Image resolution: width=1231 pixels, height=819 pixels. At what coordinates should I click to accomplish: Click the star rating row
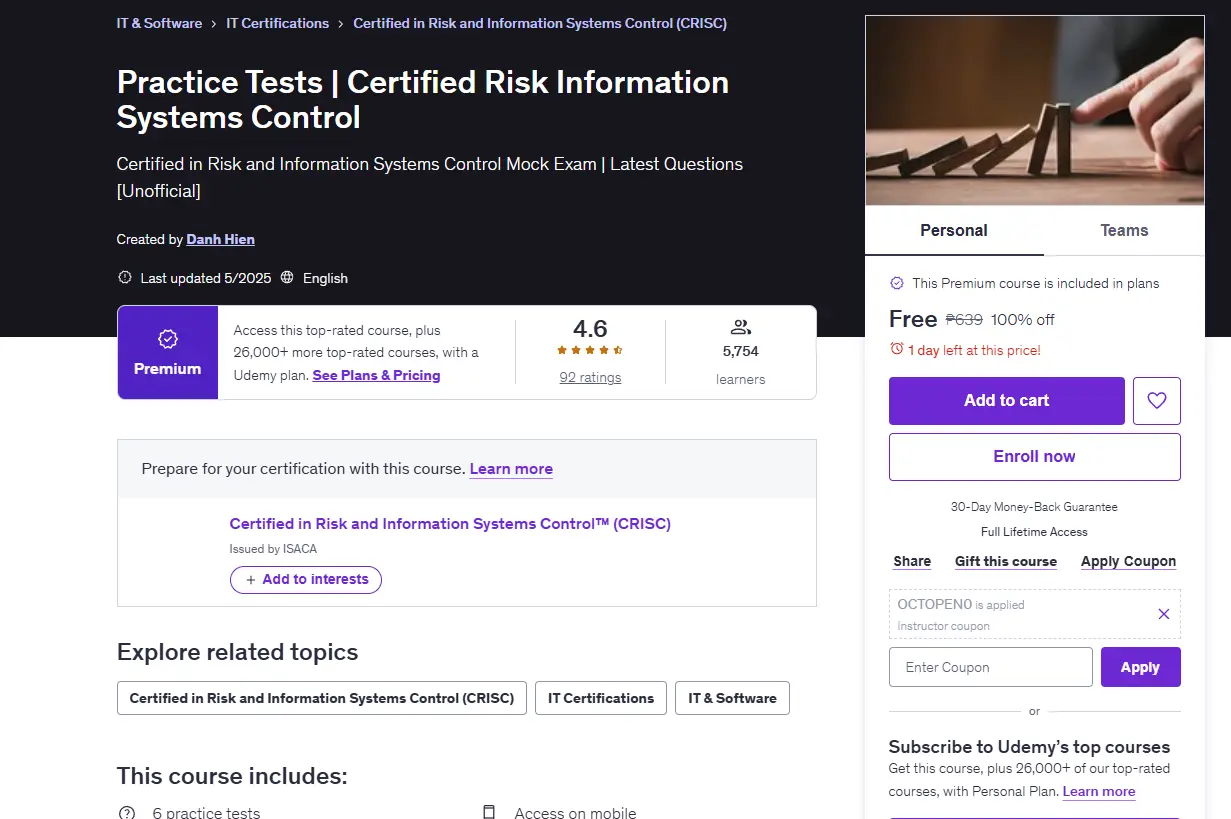point(590,351)
